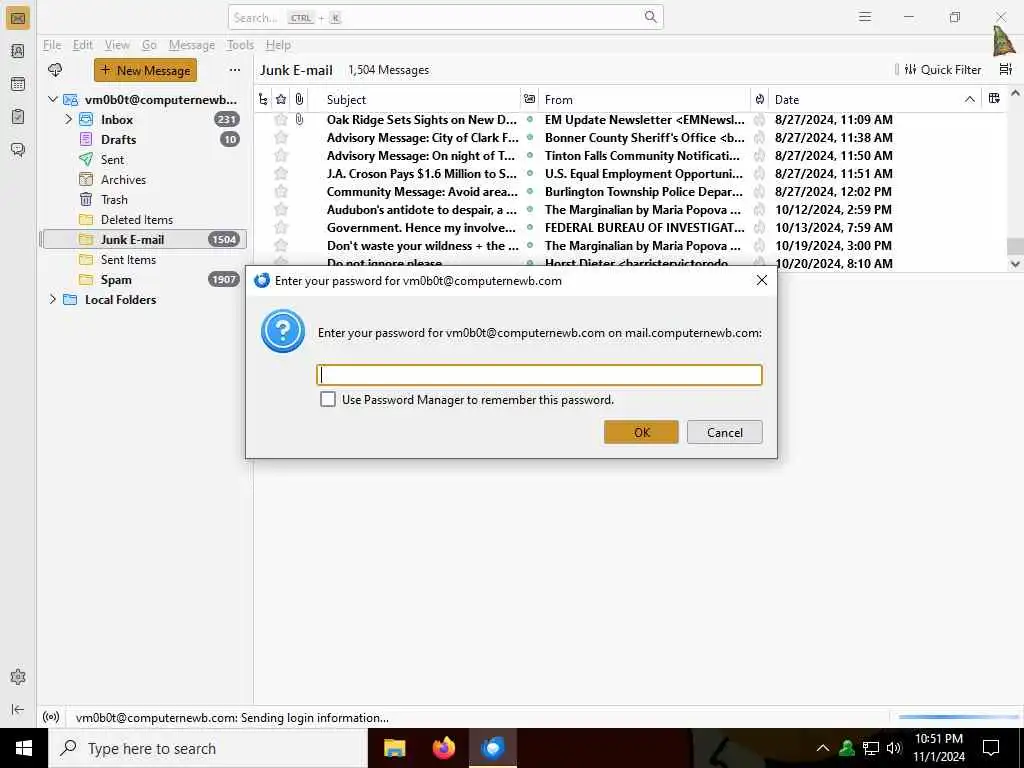Show hidden system tray icons

click(823, 748)
